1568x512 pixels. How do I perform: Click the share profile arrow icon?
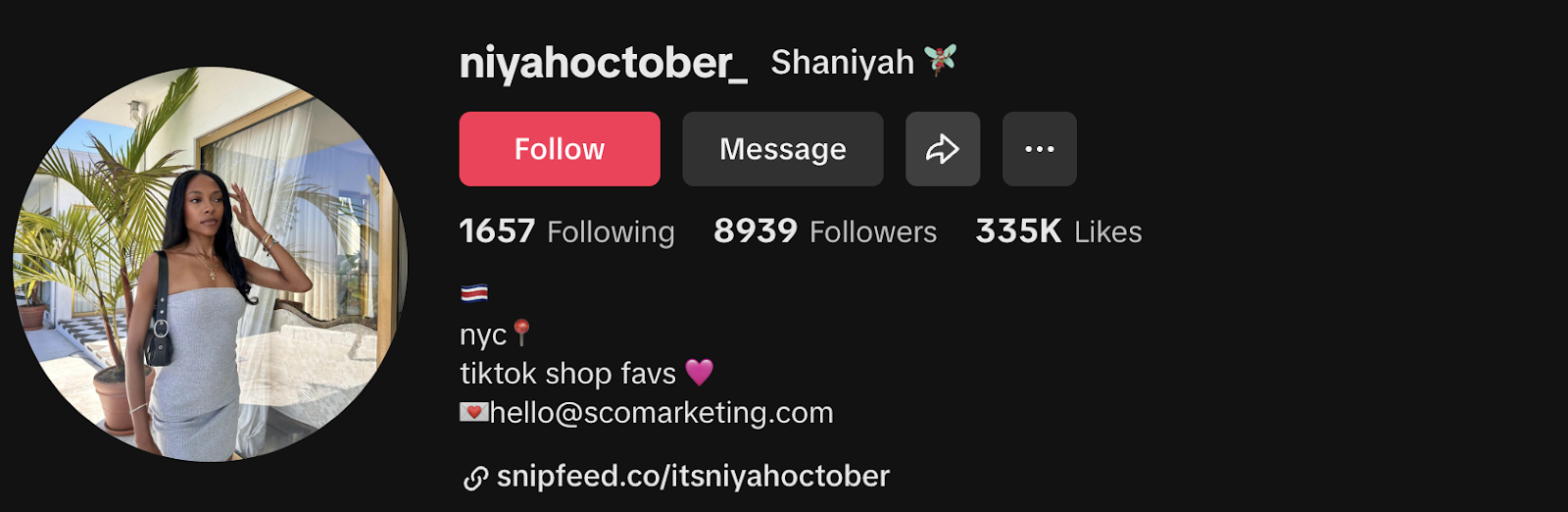coord(943,149)
